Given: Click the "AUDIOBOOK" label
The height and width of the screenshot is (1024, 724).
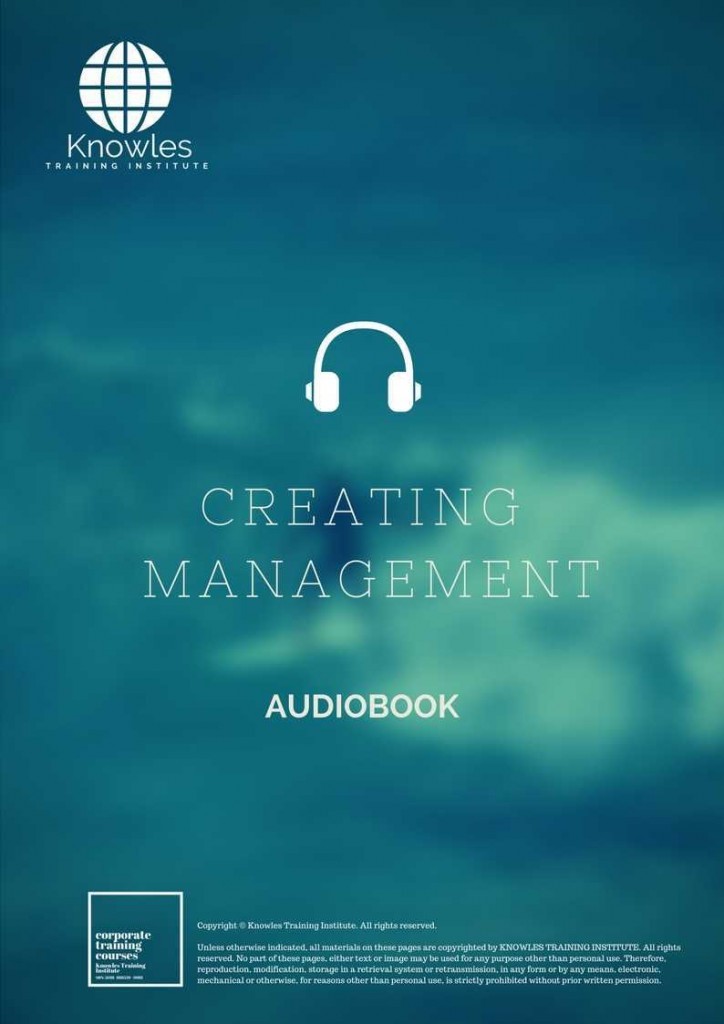Looking at the screenshot, I should pos(362,707).
